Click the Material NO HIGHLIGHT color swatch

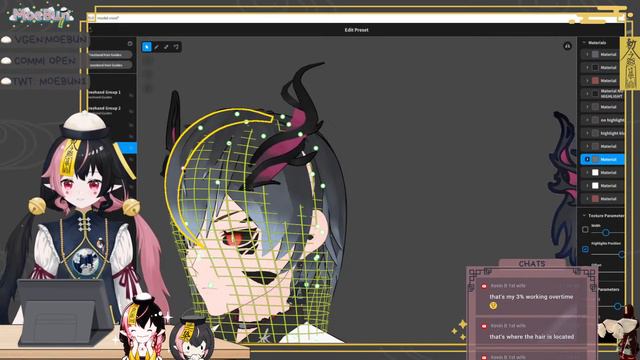(x=596, y=93)
